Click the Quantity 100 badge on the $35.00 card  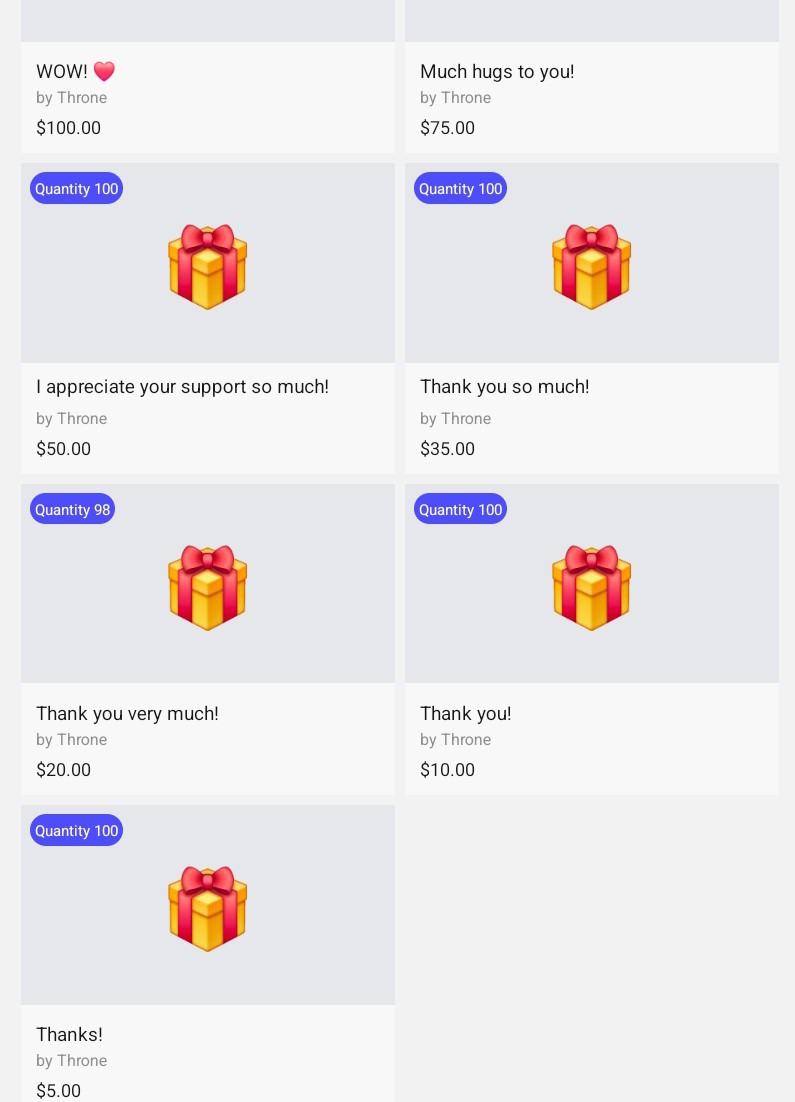460,188
